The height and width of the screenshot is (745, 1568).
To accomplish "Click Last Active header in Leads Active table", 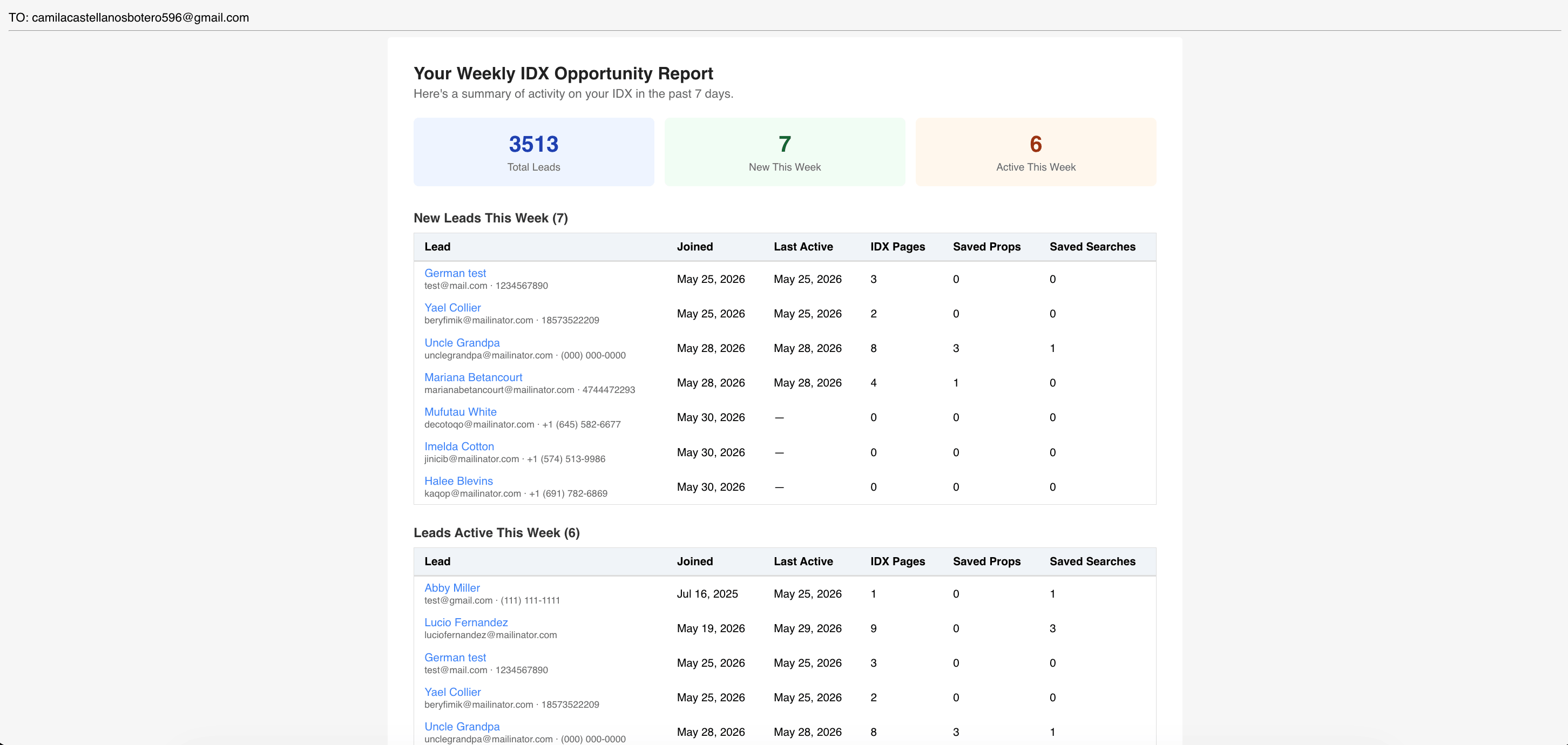I will 803,561.
